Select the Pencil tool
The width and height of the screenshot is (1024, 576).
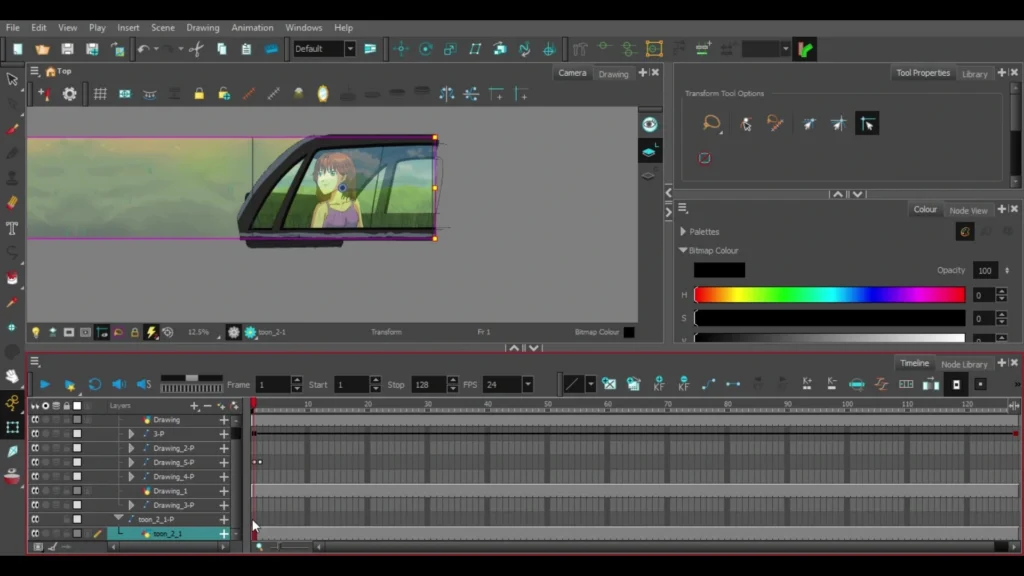pyautogui.click(x=12, y=153)
